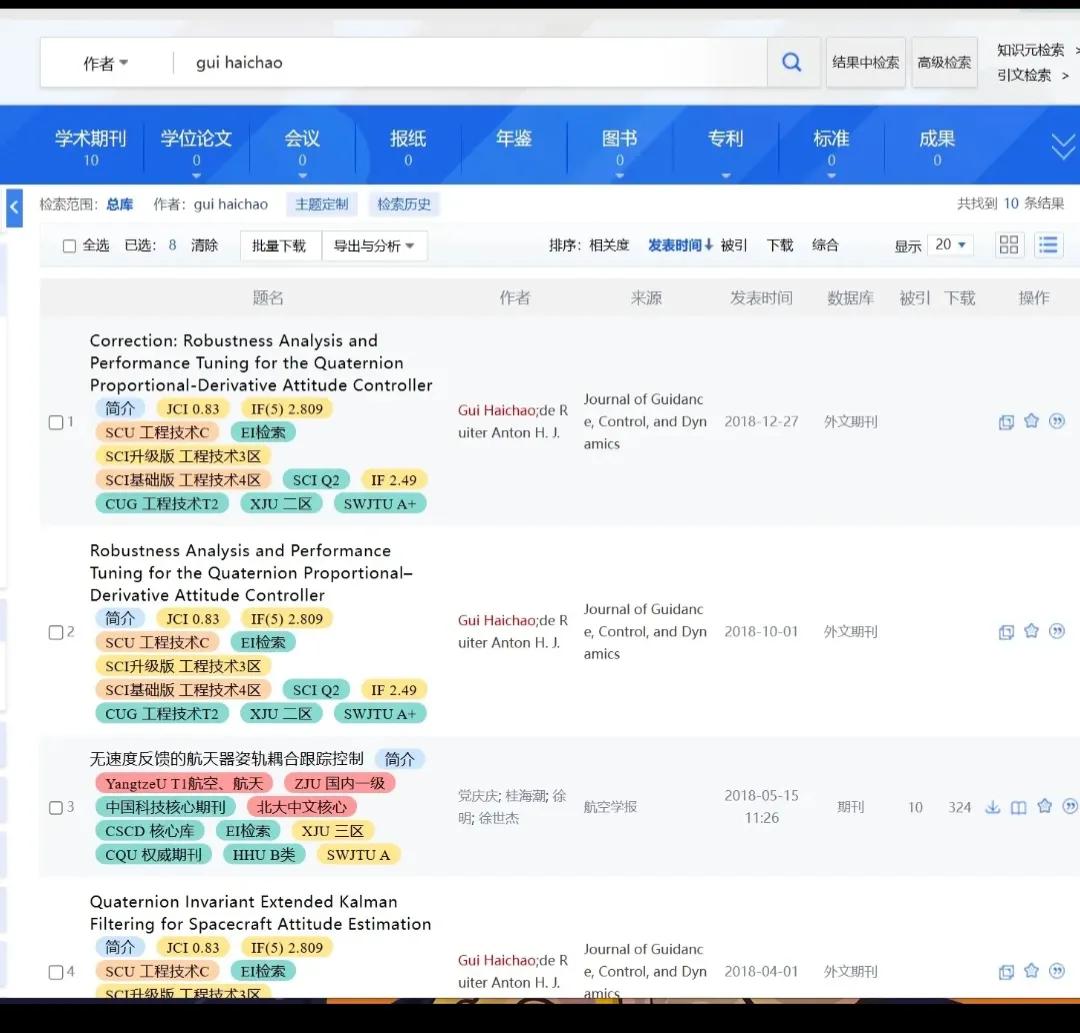Select checkbox for result 3
This screenshot has height=1033, width=1080.
56,808
